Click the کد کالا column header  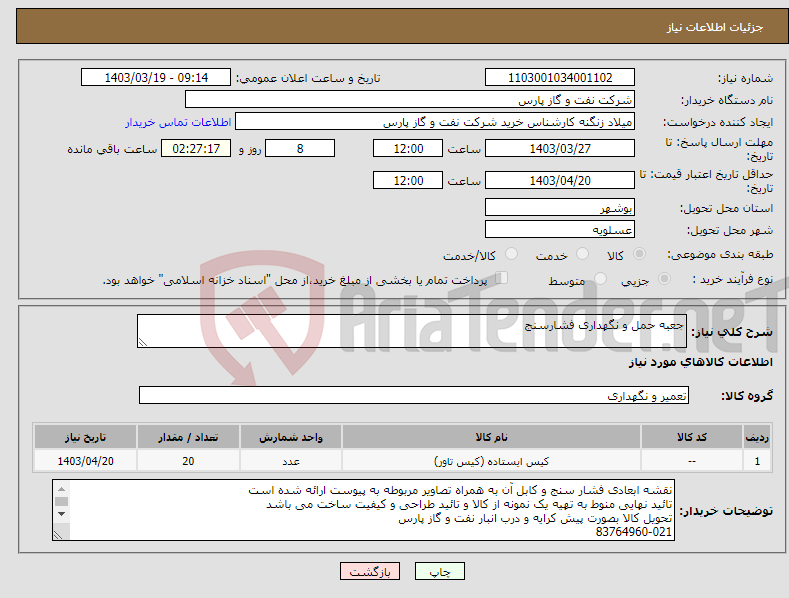(x=692, y=437)
